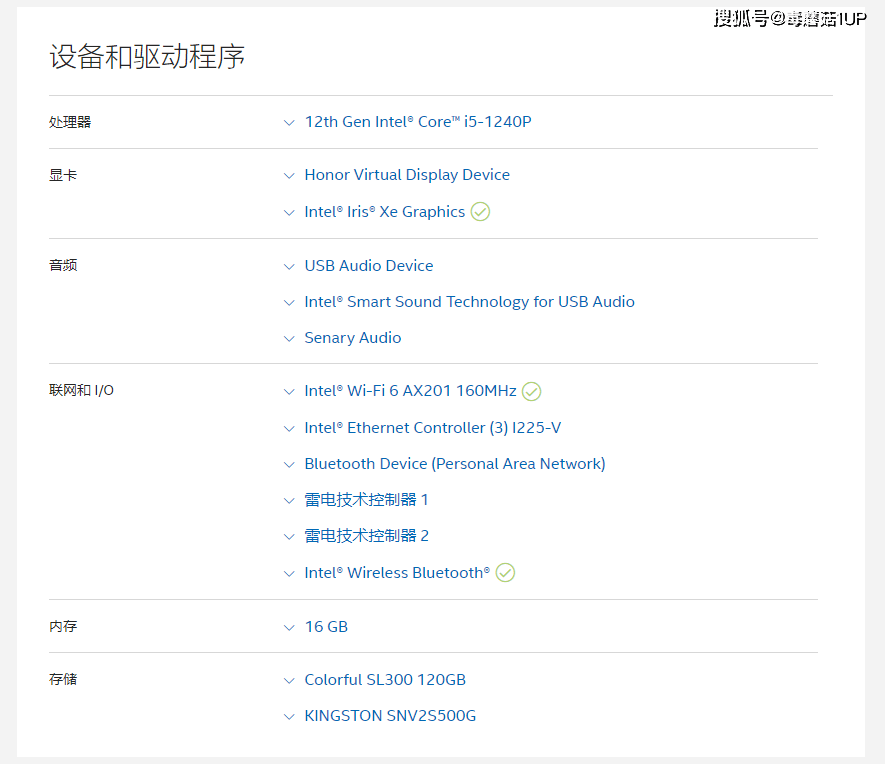Select the 联网和 I/O category label

click(81, 390)
